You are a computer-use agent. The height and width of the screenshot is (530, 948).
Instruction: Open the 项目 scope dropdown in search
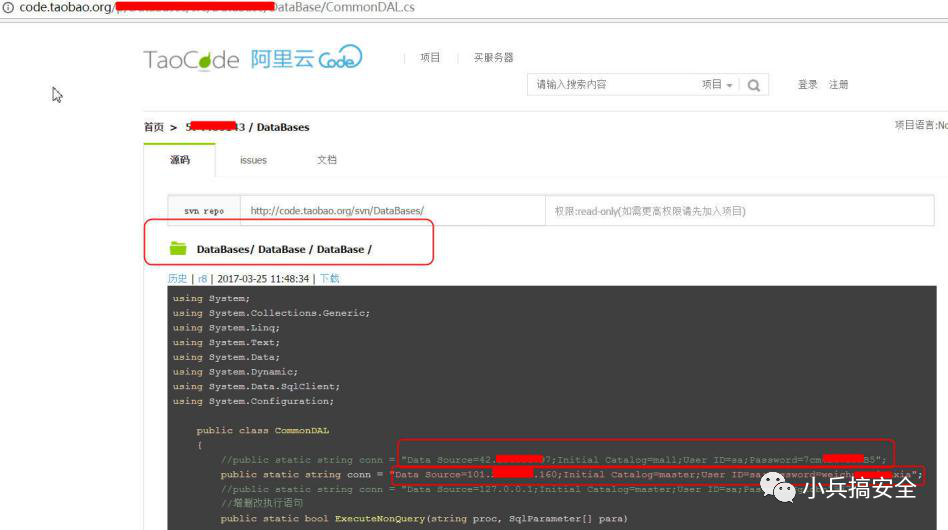coord(717,85)
